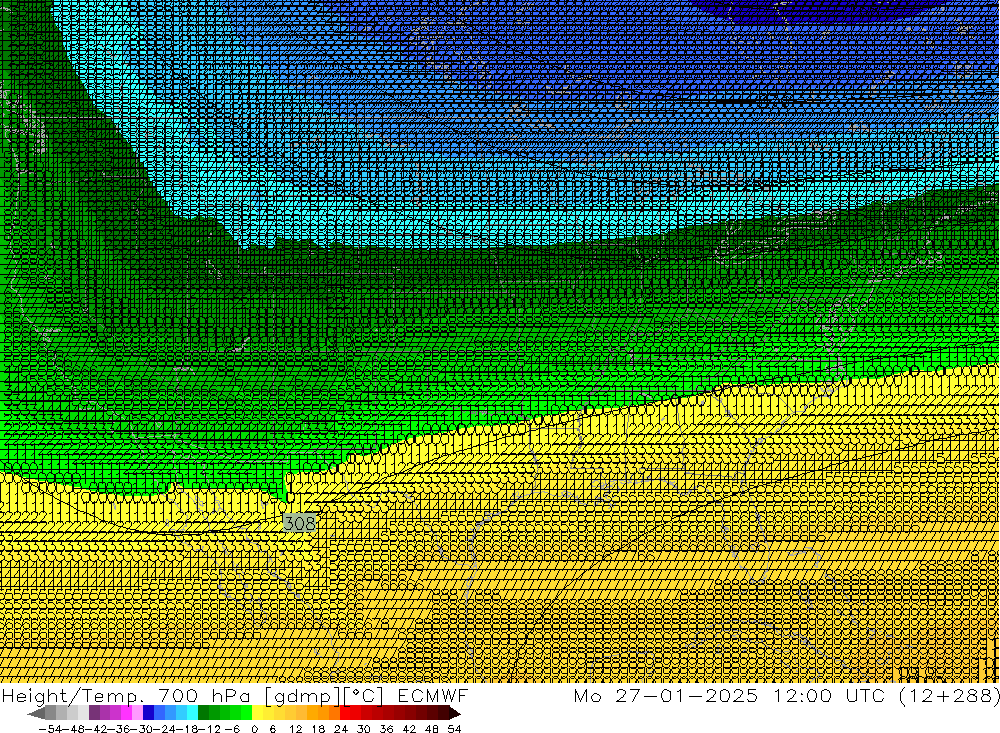This screenshot has height=733, width=1000.
Task: Click the '12' legend scale value
Action: tap(295, 729)
